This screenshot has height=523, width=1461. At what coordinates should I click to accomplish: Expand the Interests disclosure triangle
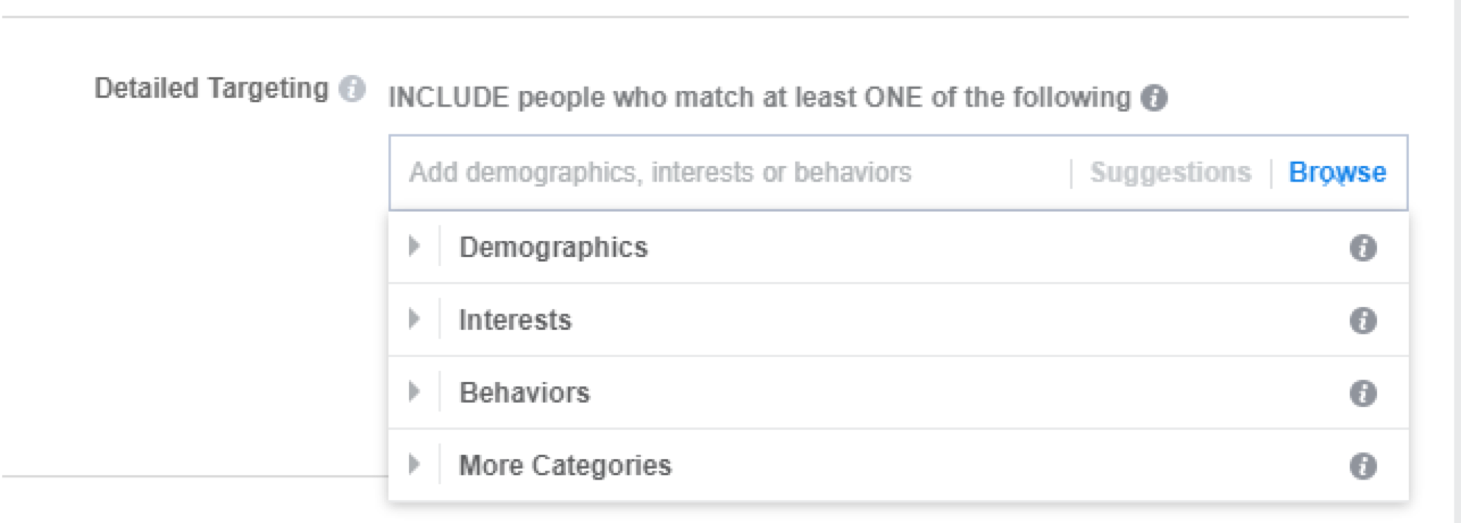pos(414,319)
